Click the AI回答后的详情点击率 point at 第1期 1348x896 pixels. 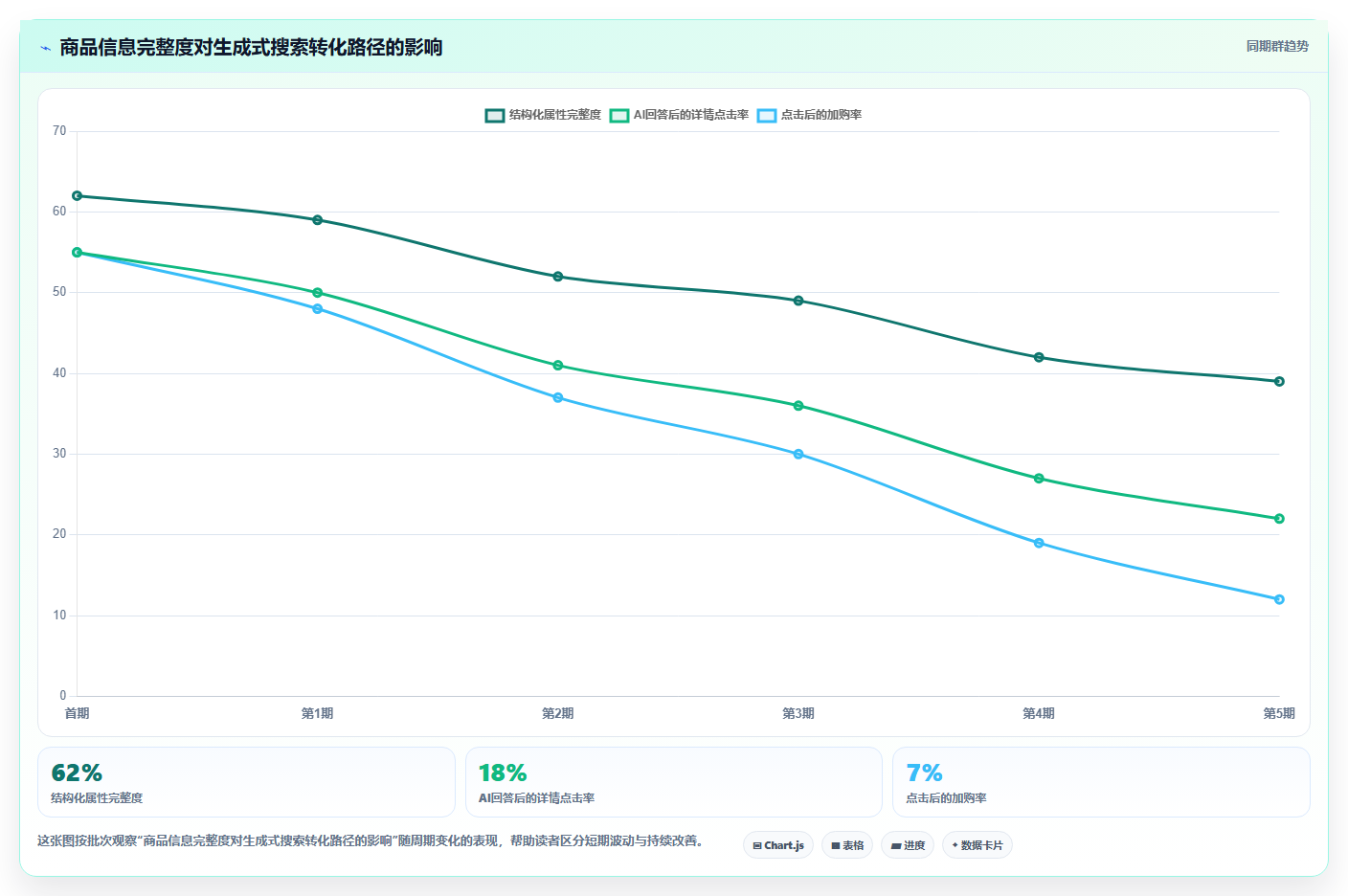[x=318, y=293]
